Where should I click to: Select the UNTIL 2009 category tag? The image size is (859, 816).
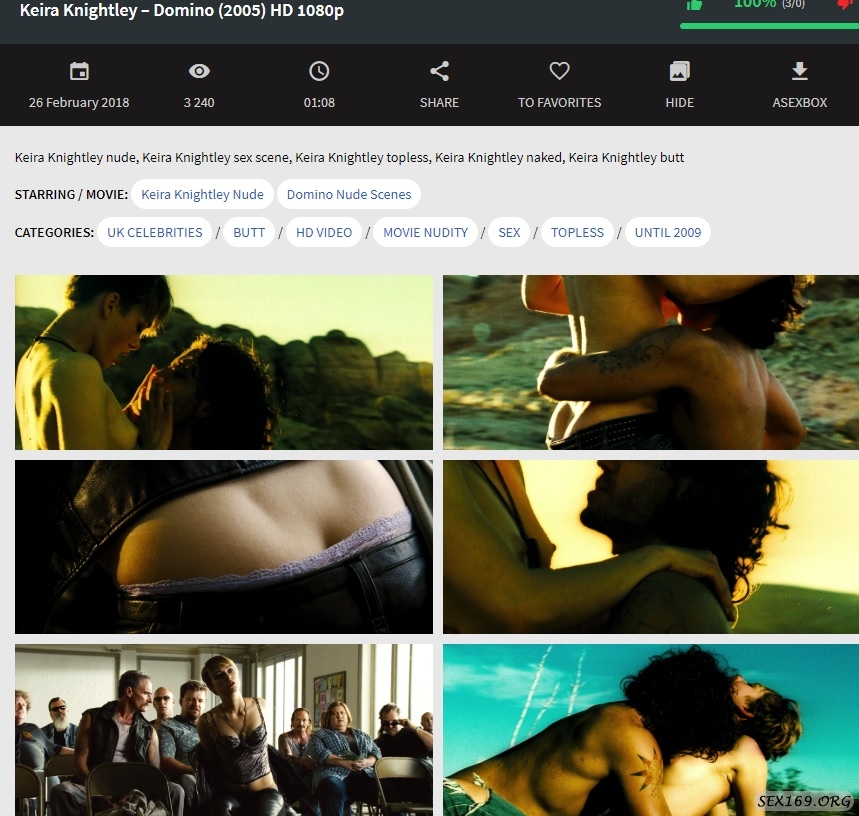[x=667, y=232]
